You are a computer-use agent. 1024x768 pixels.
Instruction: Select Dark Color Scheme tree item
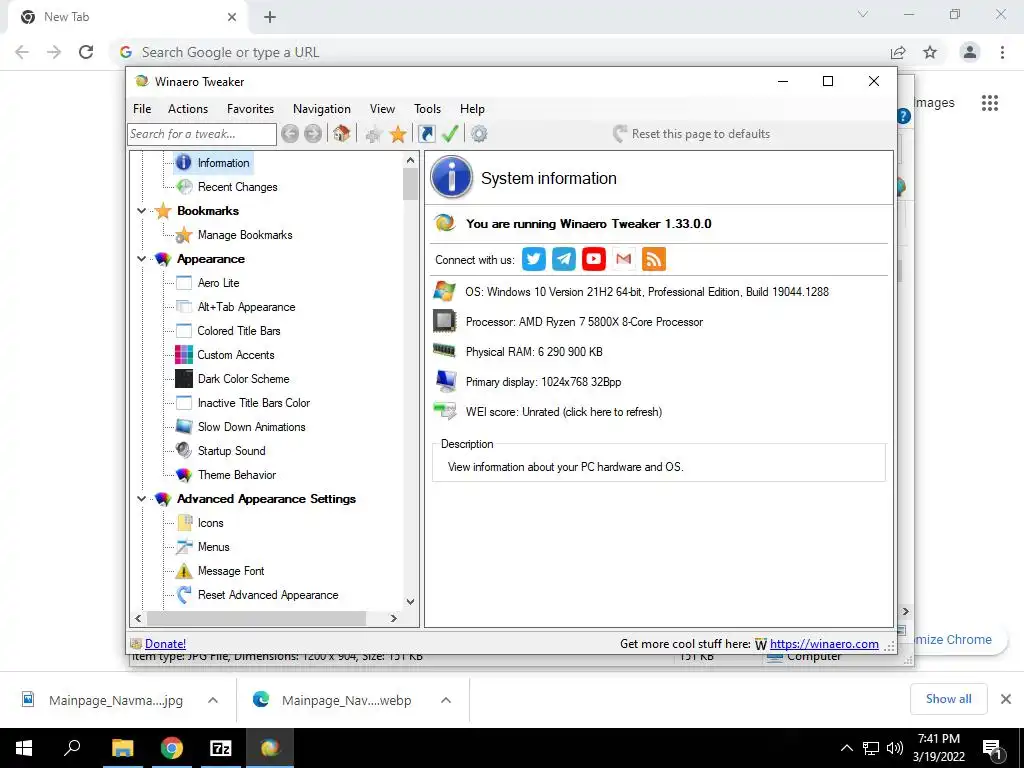(243, 379)
